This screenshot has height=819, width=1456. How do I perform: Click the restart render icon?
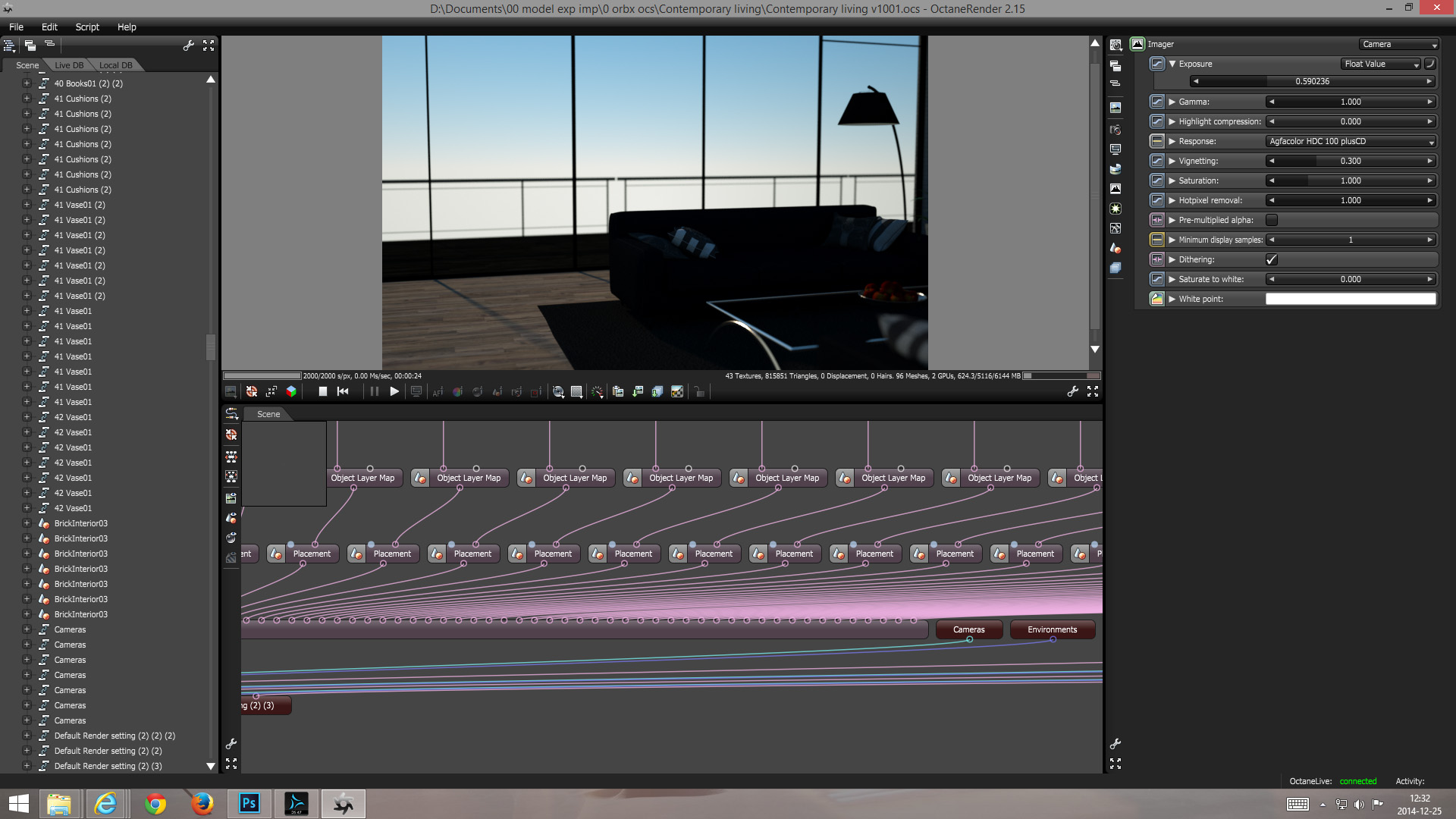click(343, 391)
